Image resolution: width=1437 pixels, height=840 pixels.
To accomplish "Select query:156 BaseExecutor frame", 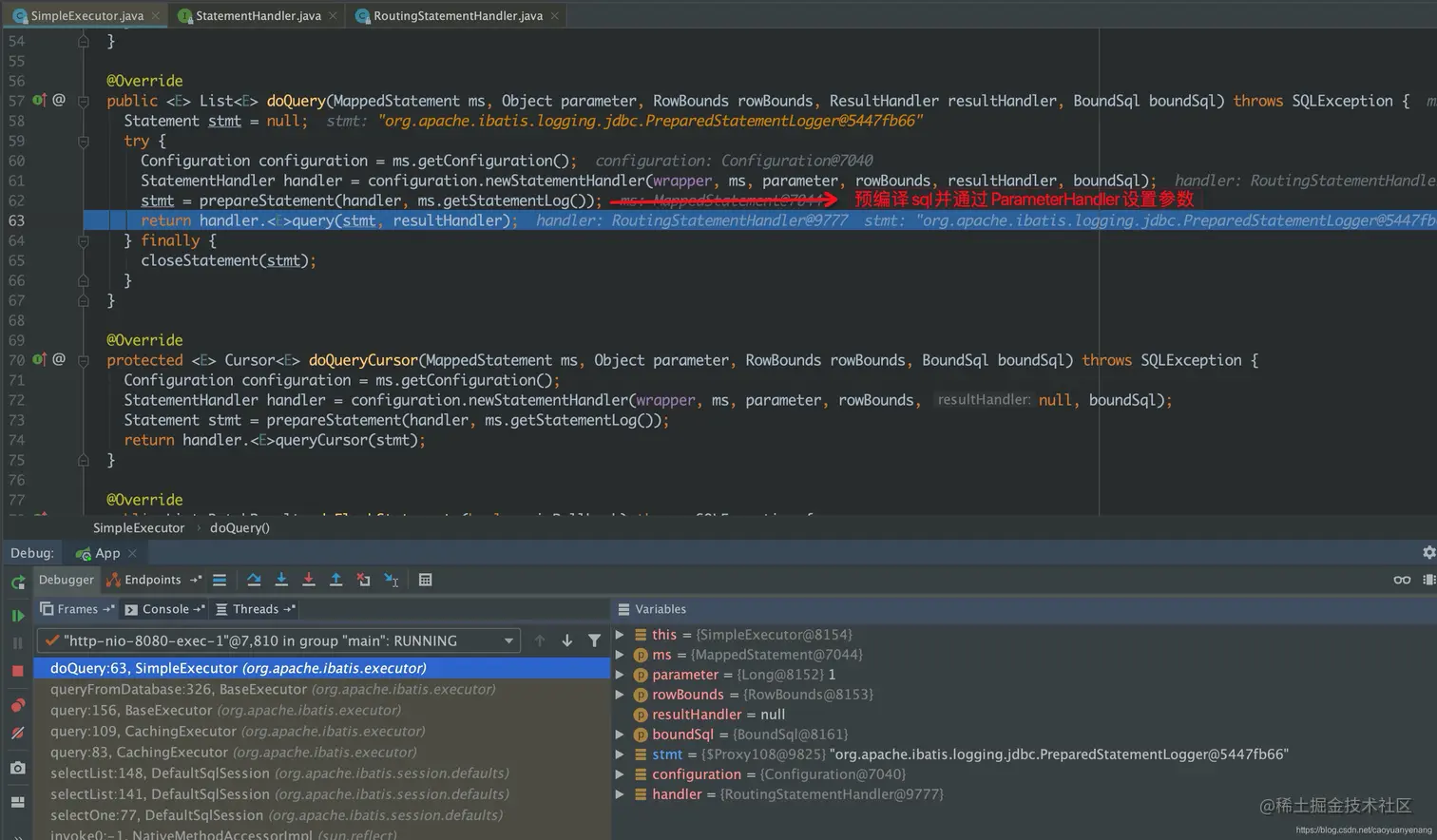I will [x=321, y=710].
